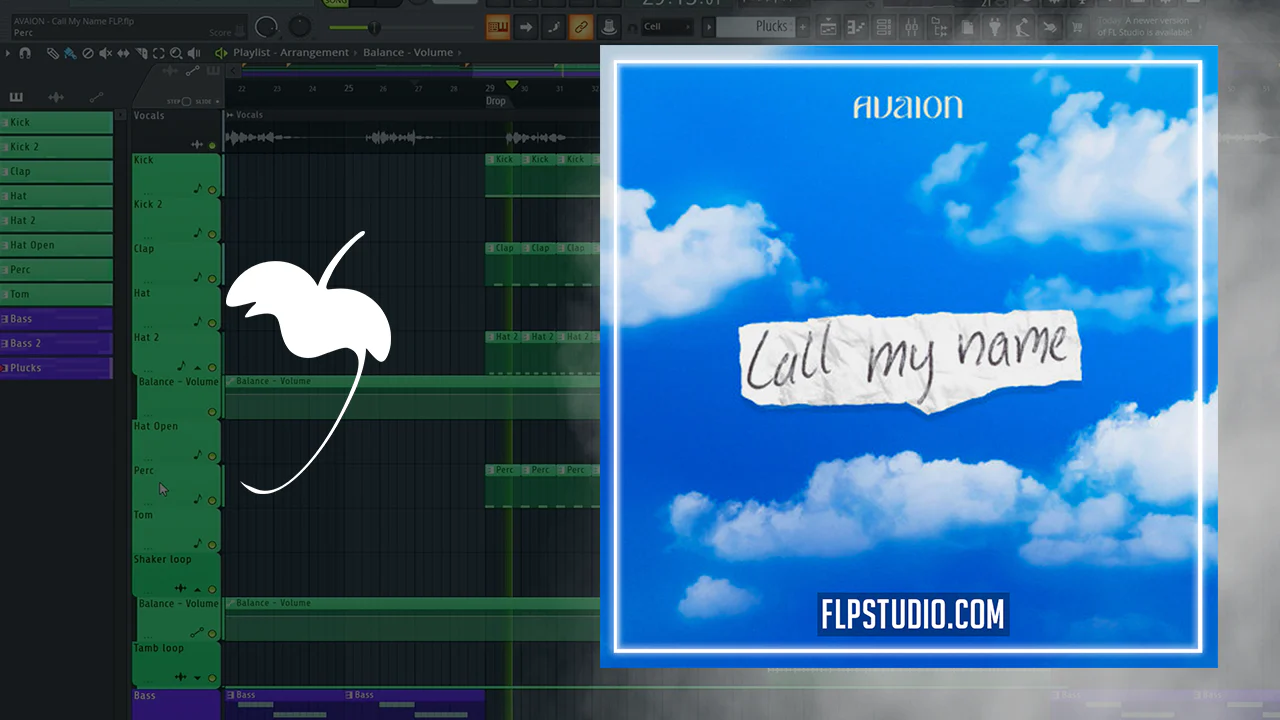Open the Browser window icon

tap(938, 27)
